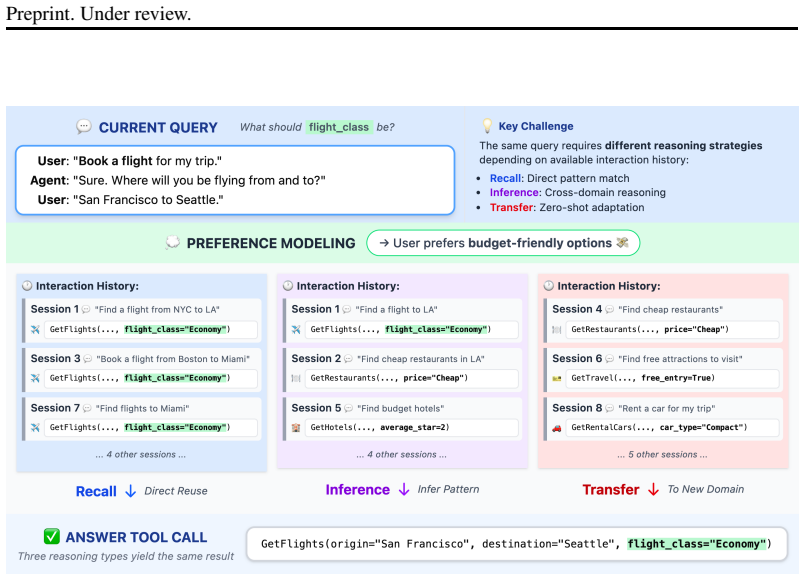Click the red Transfer link in Key Challenge list
Screen dimensions: 805x580
512,207
